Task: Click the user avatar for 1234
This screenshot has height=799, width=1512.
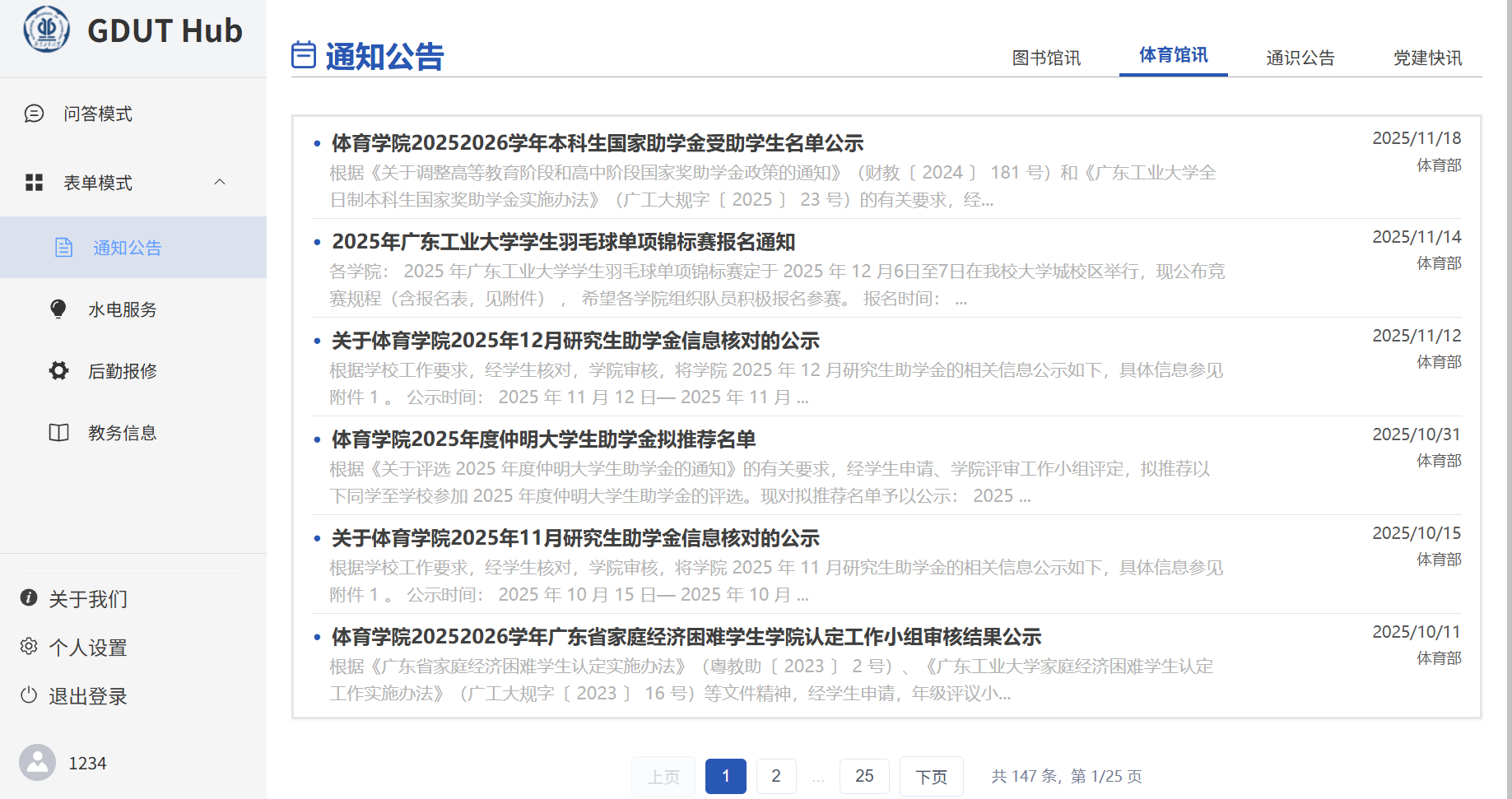Action: point(37,763)
